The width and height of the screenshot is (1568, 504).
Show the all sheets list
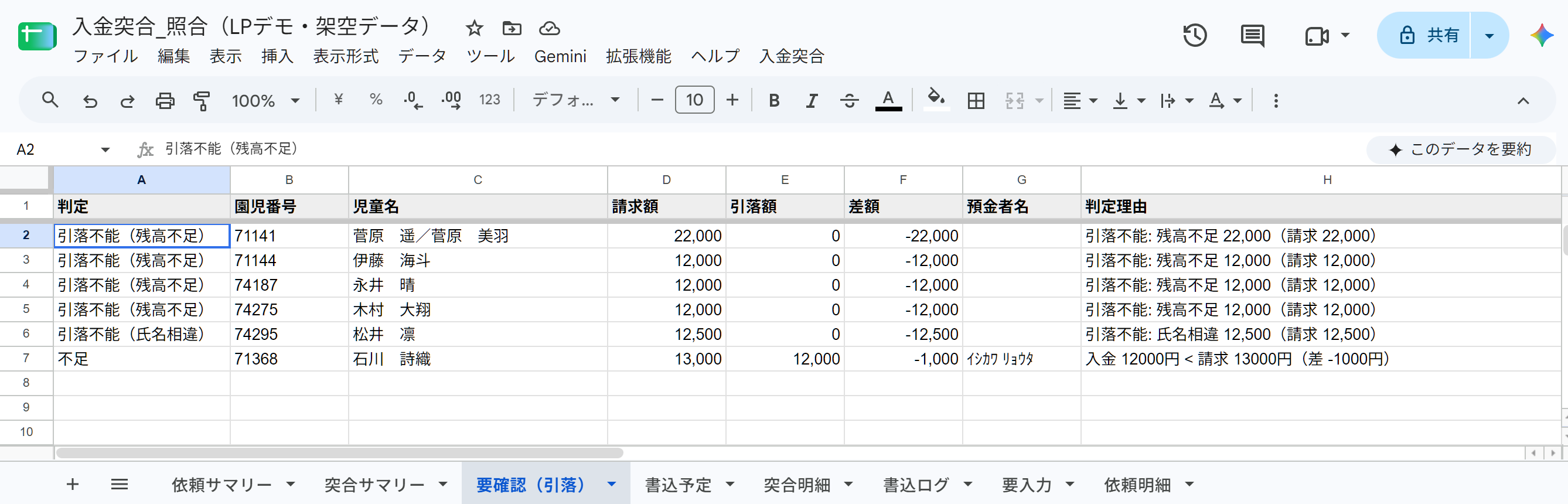[x=120, y=485]
